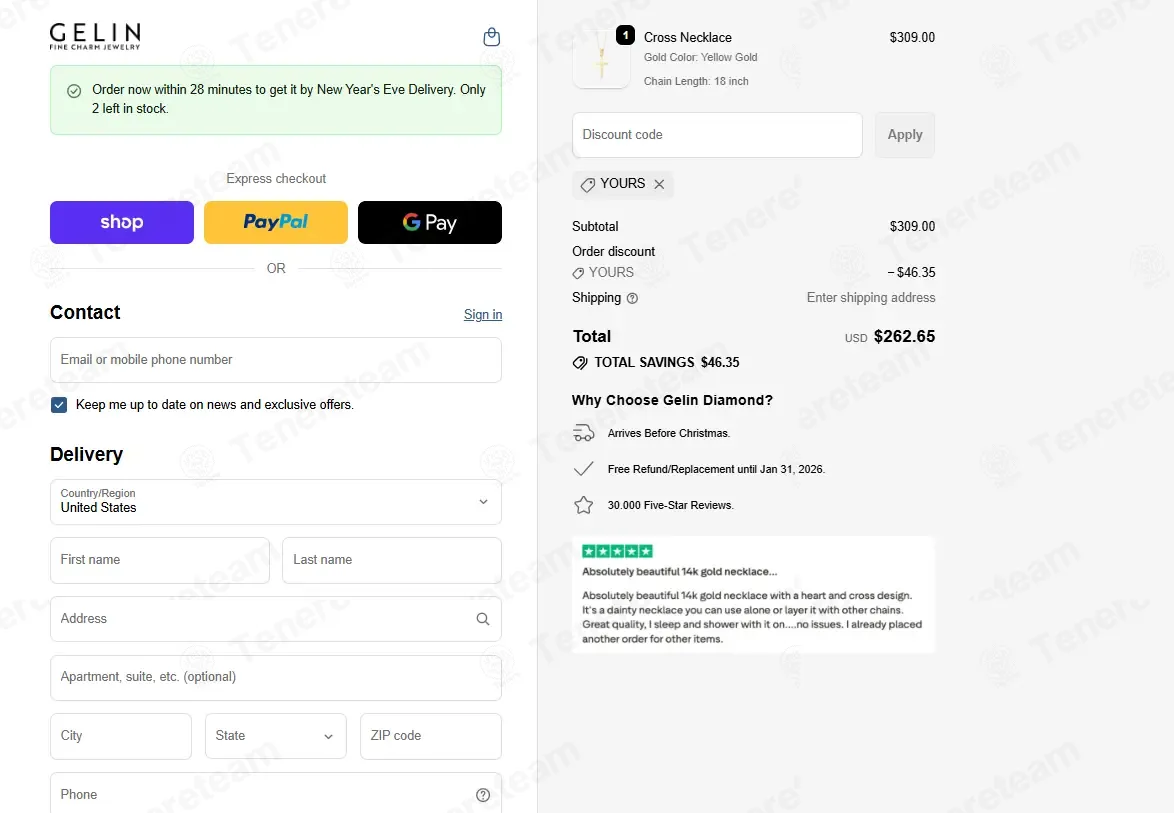This screenshot has width=1174, height=813.
Task: Click the Phone field help icon
Action: click(483, 795)
